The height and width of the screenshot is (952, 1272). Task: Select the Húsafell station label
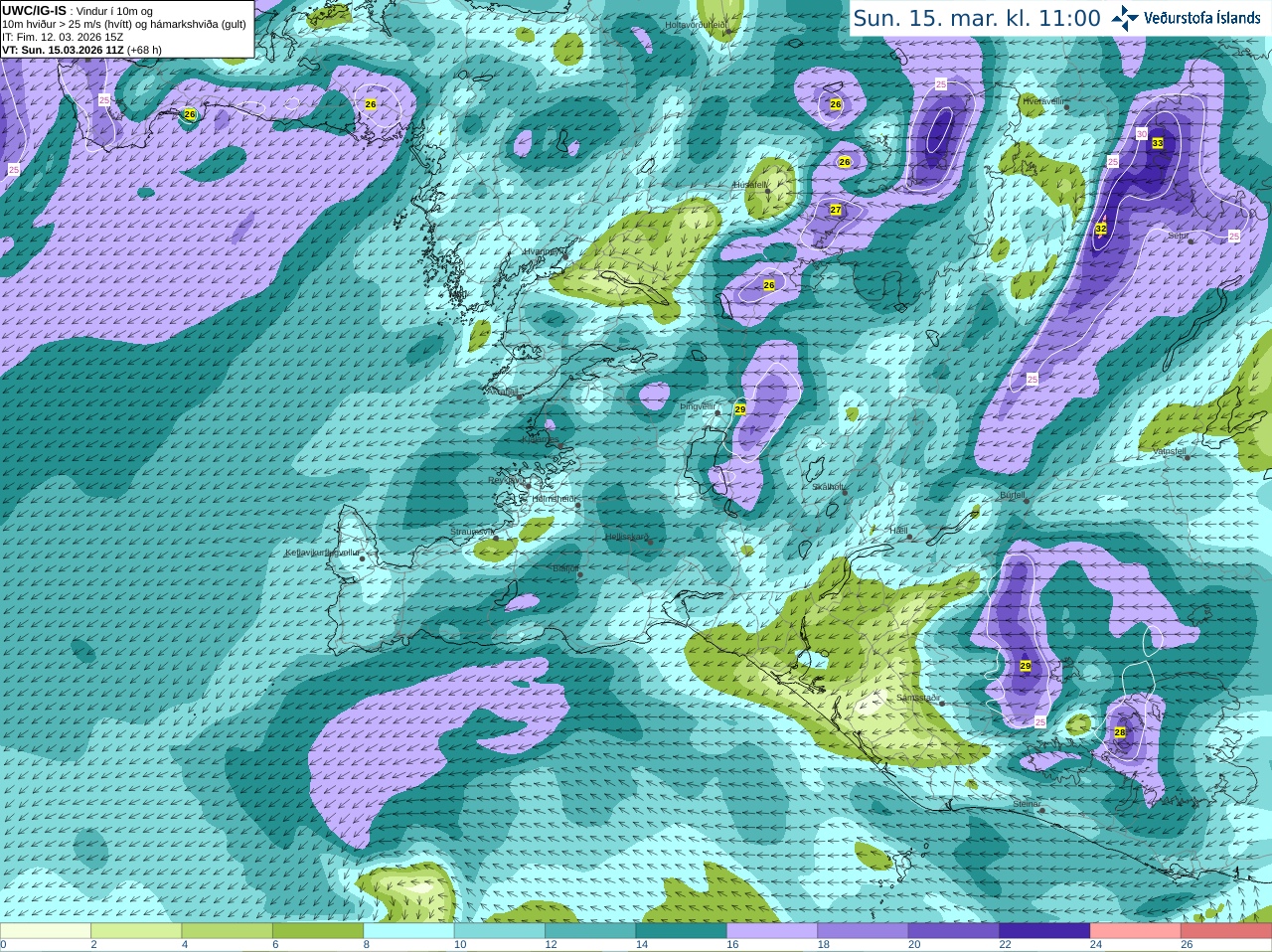pos(750,185)
